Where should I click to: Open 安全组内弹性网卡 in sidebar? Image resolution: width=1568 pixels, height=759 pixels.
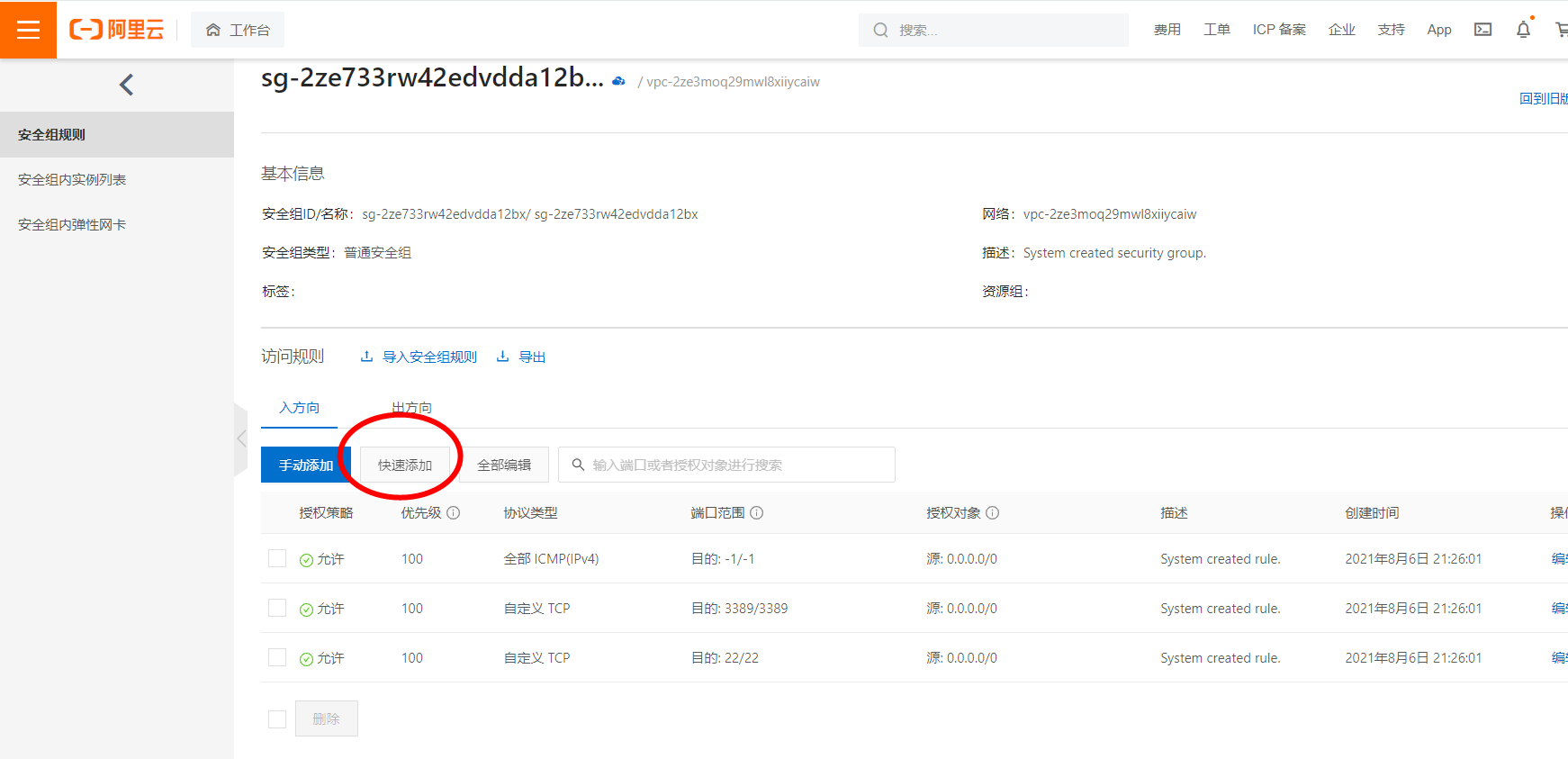(x=117, y=224)
